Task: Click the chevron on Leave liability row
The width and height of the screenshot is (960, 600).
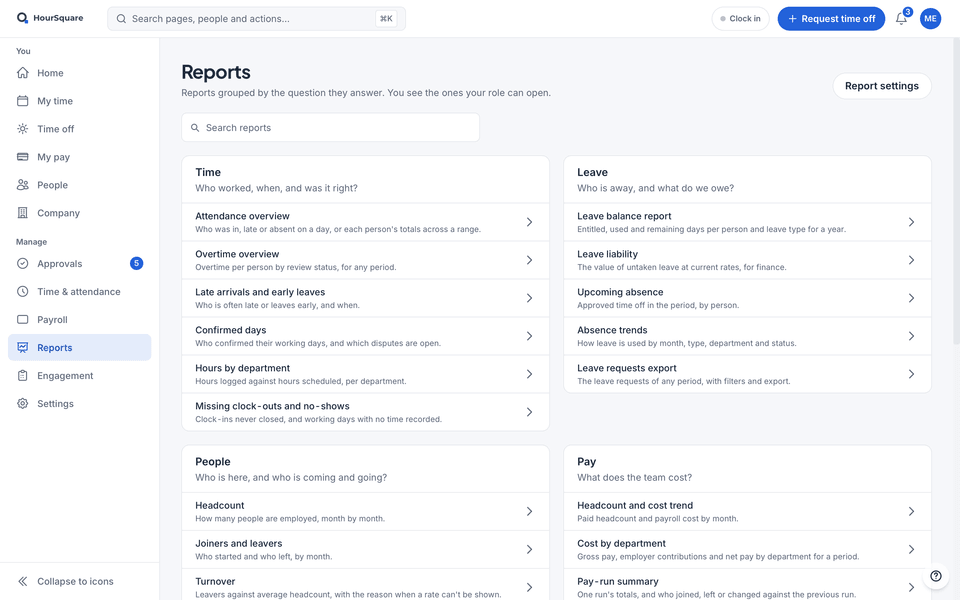Action: click(x=911, y=260)
